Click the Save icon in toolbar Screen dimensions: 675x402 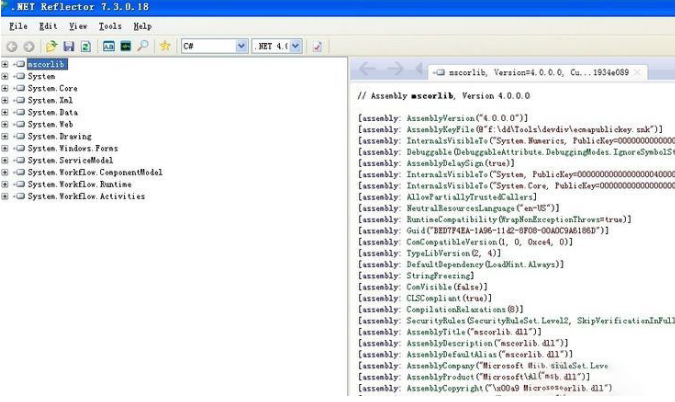point(68,46)
